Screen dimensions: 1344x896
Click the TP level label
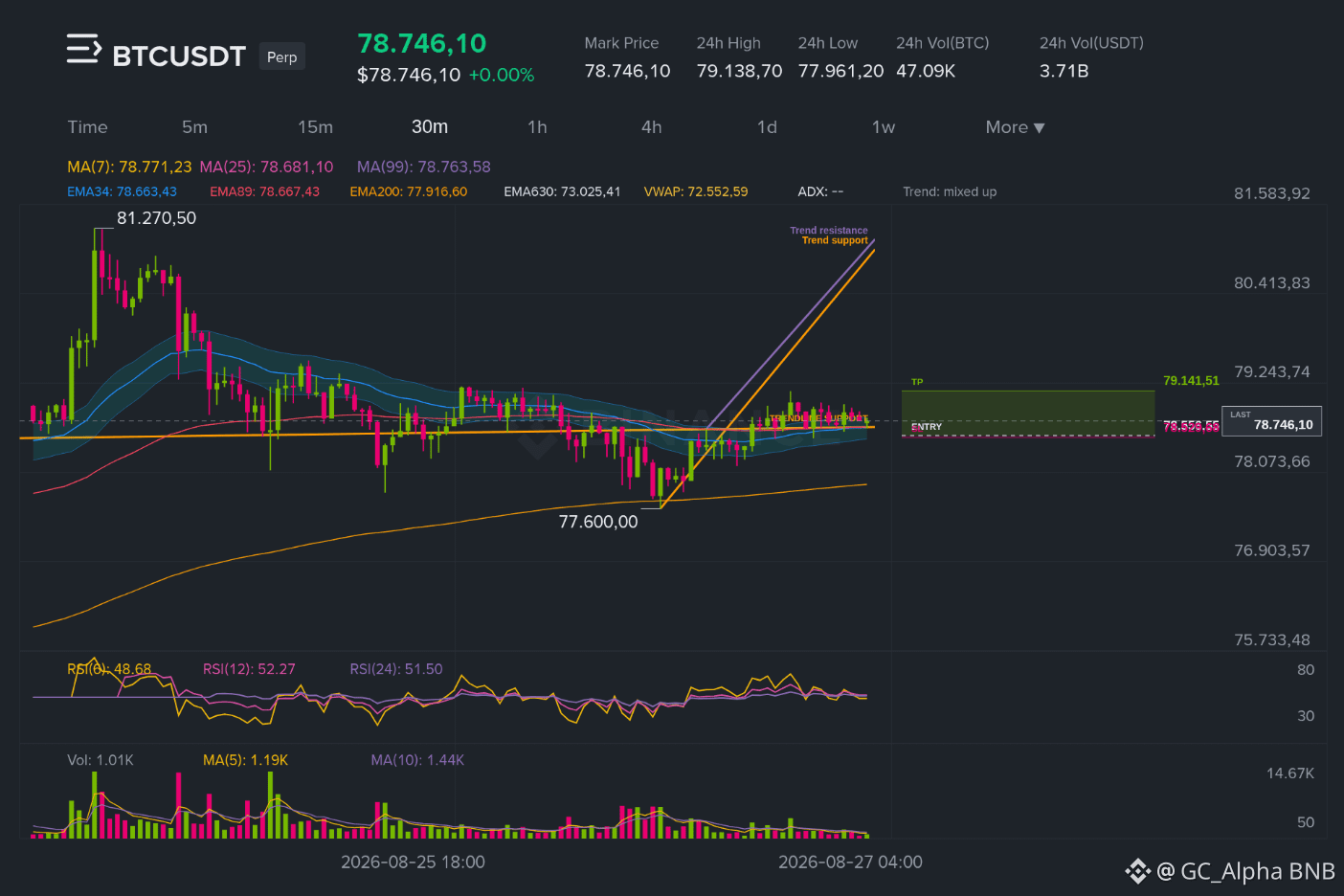pyautogui.click(x=917, y=382)
